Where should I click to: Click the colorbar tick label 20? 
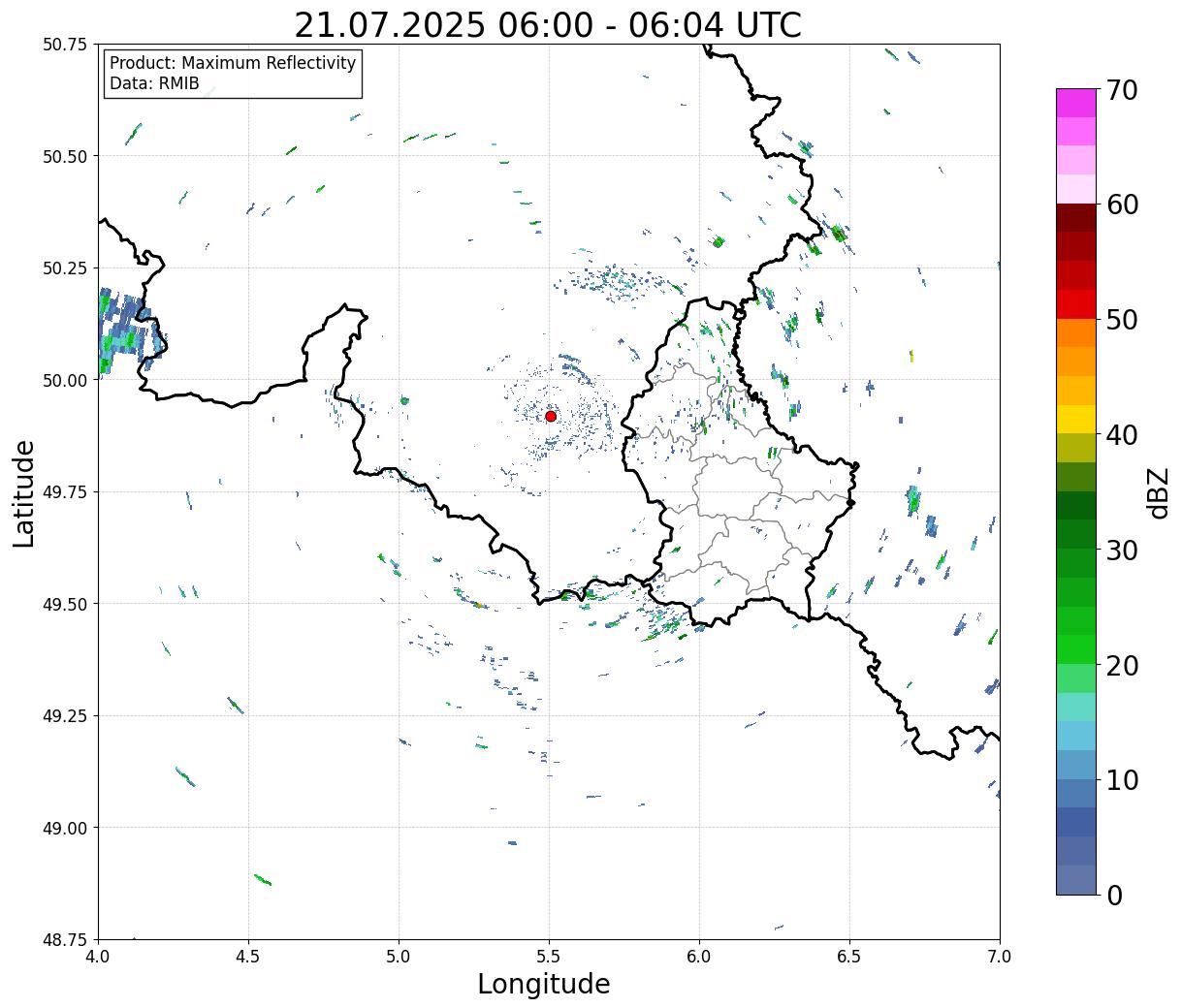tap(1122, 666)
